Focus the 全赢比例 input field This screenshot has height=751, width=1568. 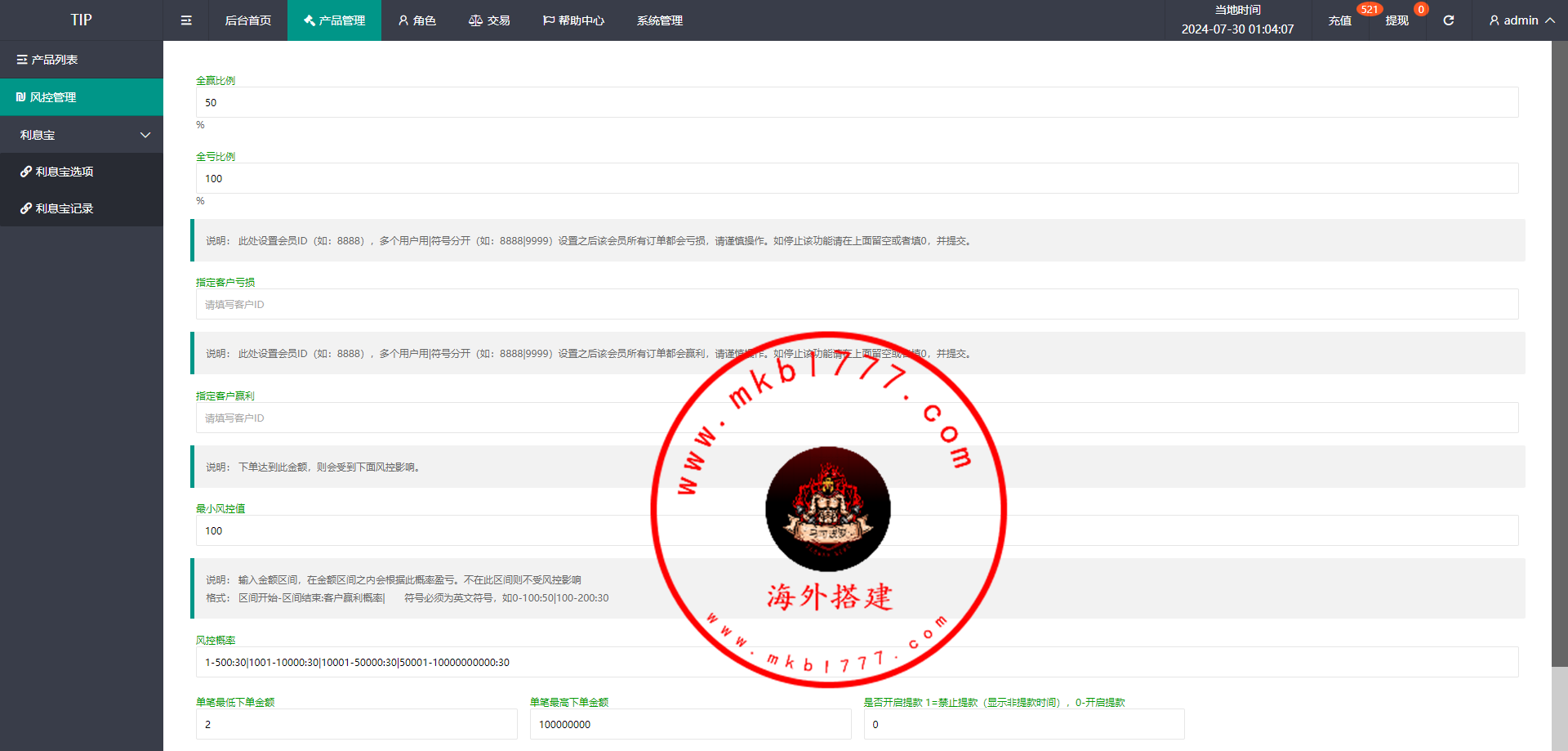pos(857,102)
